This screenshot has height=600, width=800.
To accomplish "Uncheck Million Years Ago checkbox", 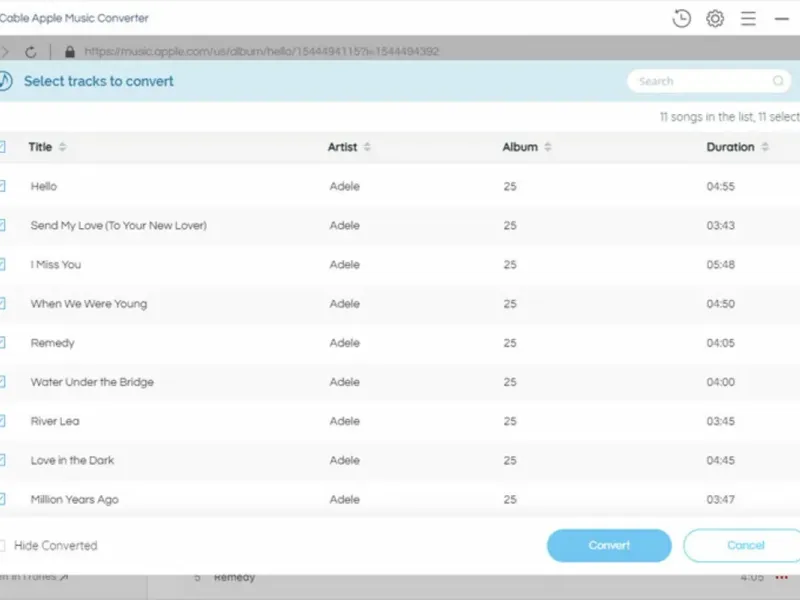I will (2, 499).
